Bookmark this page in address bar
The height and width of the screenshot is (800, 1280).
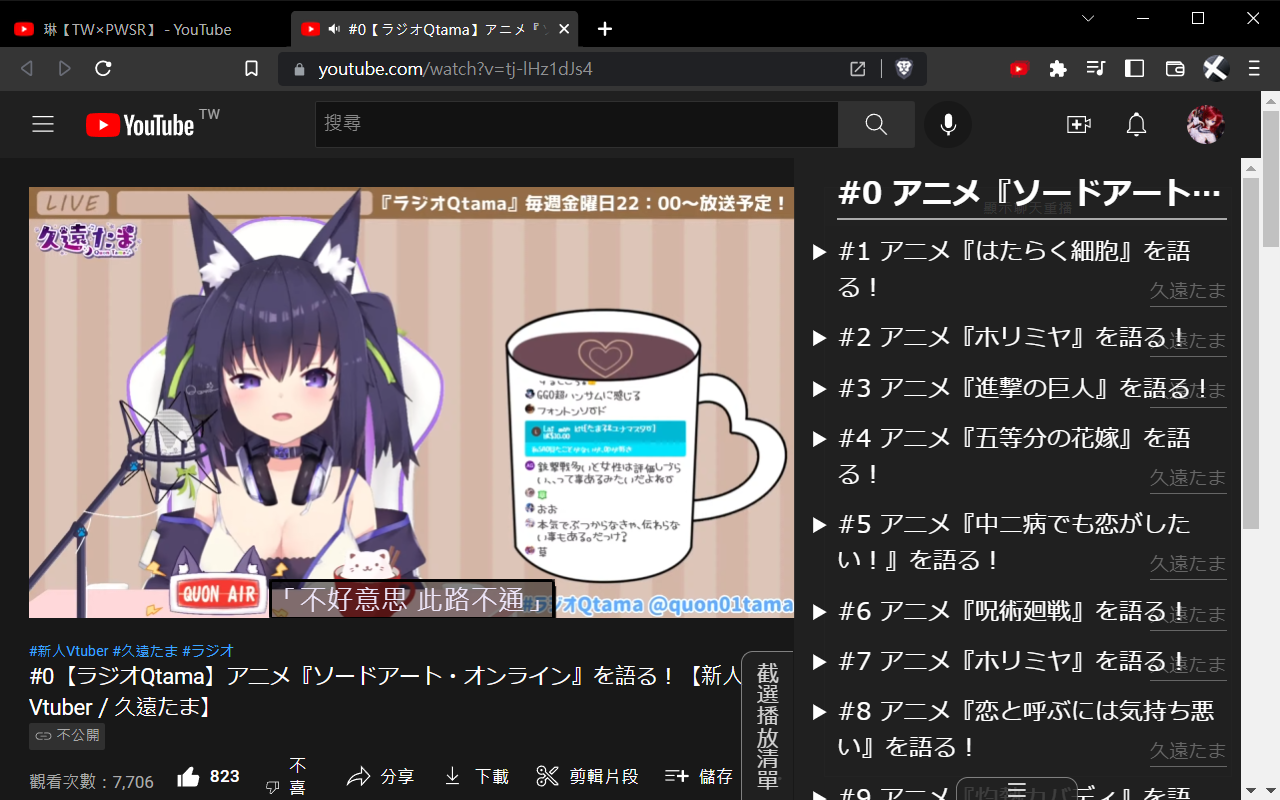coord(252,69)
